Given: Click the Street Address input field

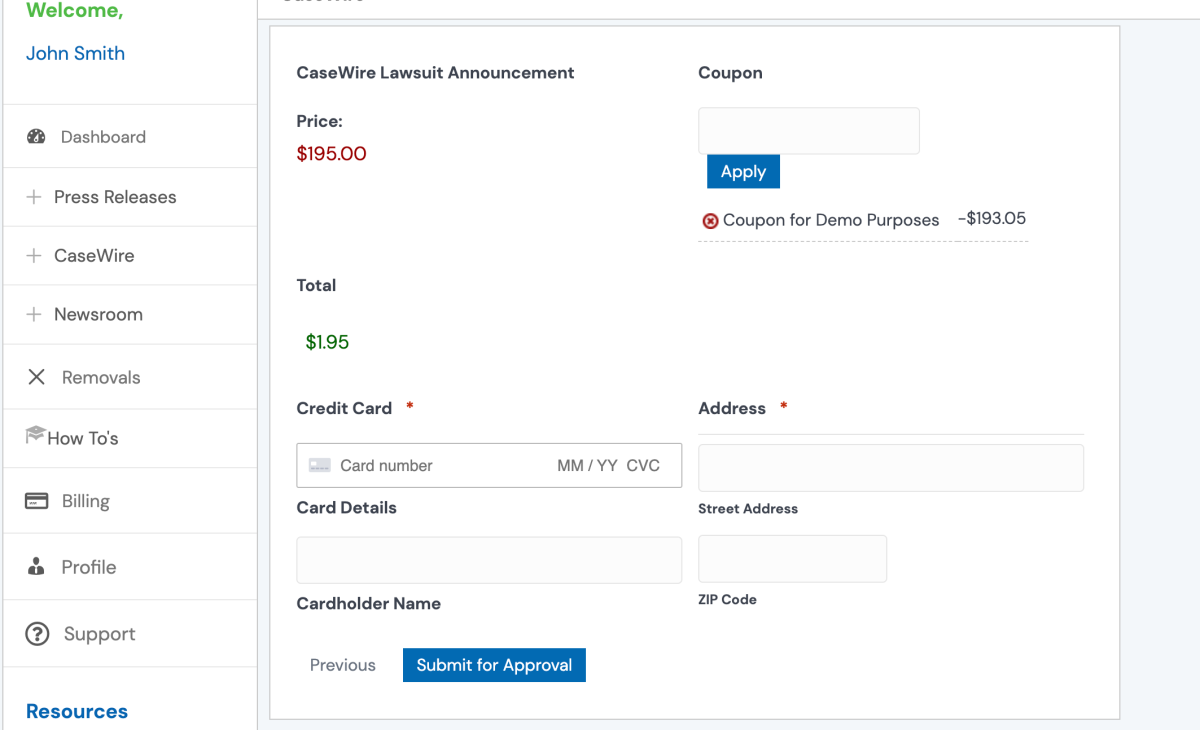Looking at the screenshot, I should (x=890, y=467).
